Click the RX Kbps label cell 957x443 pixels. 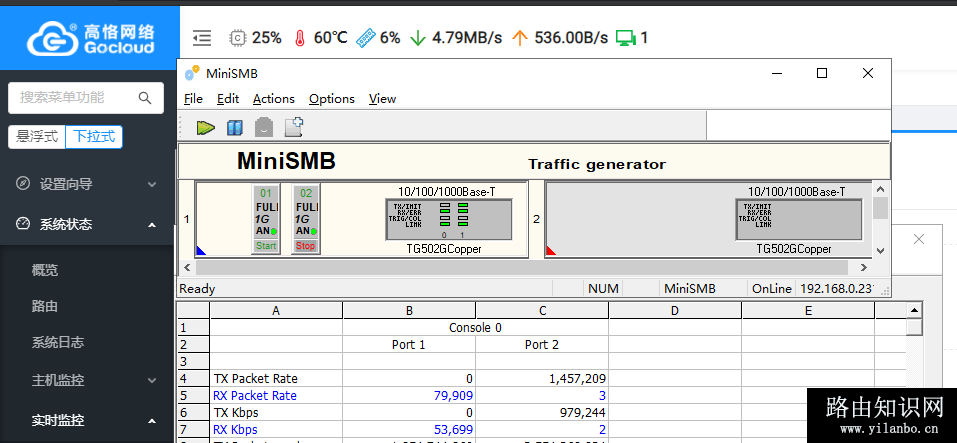[x=276, y=430]
